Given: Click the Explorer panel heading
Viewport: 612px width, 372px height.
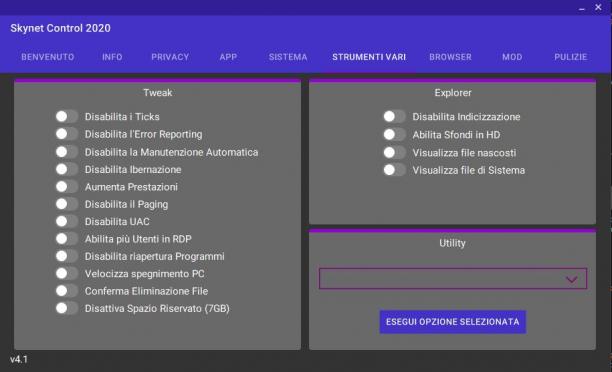Looking at the screenshot, I should click(453, 93).
